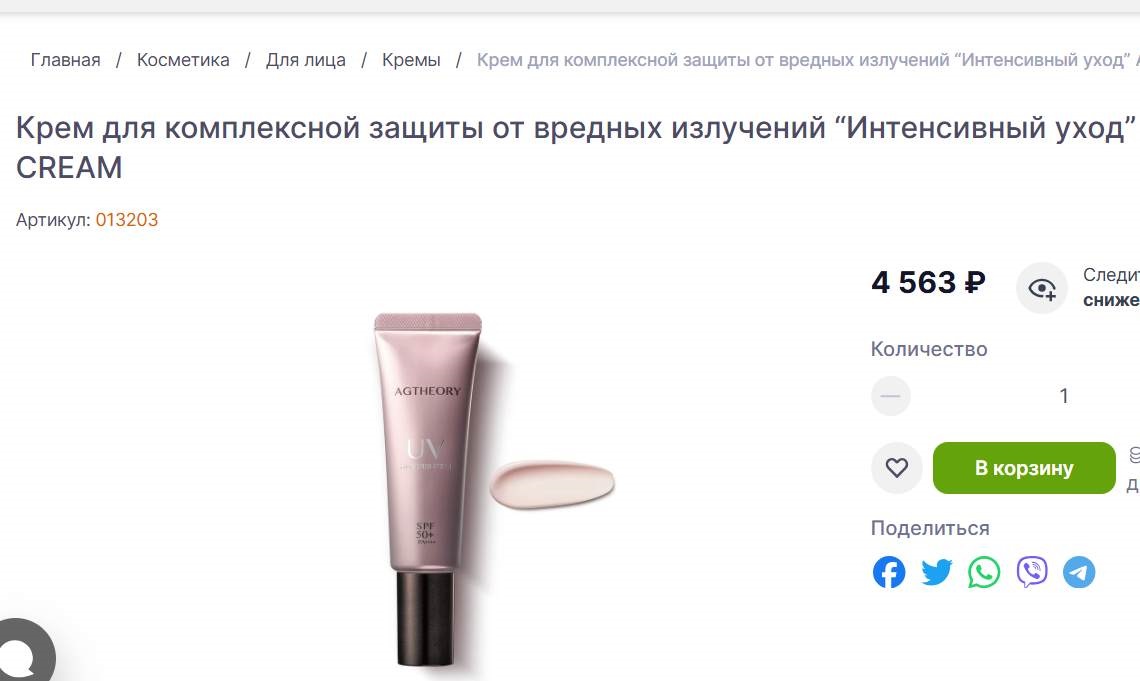
Task: Click the price-drop tracking link text
Action: 1111,288
